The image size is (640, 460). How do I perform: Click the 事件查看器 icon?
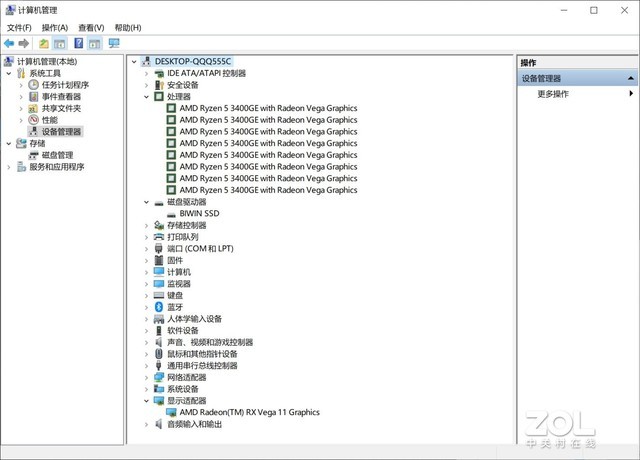point(33,97)
